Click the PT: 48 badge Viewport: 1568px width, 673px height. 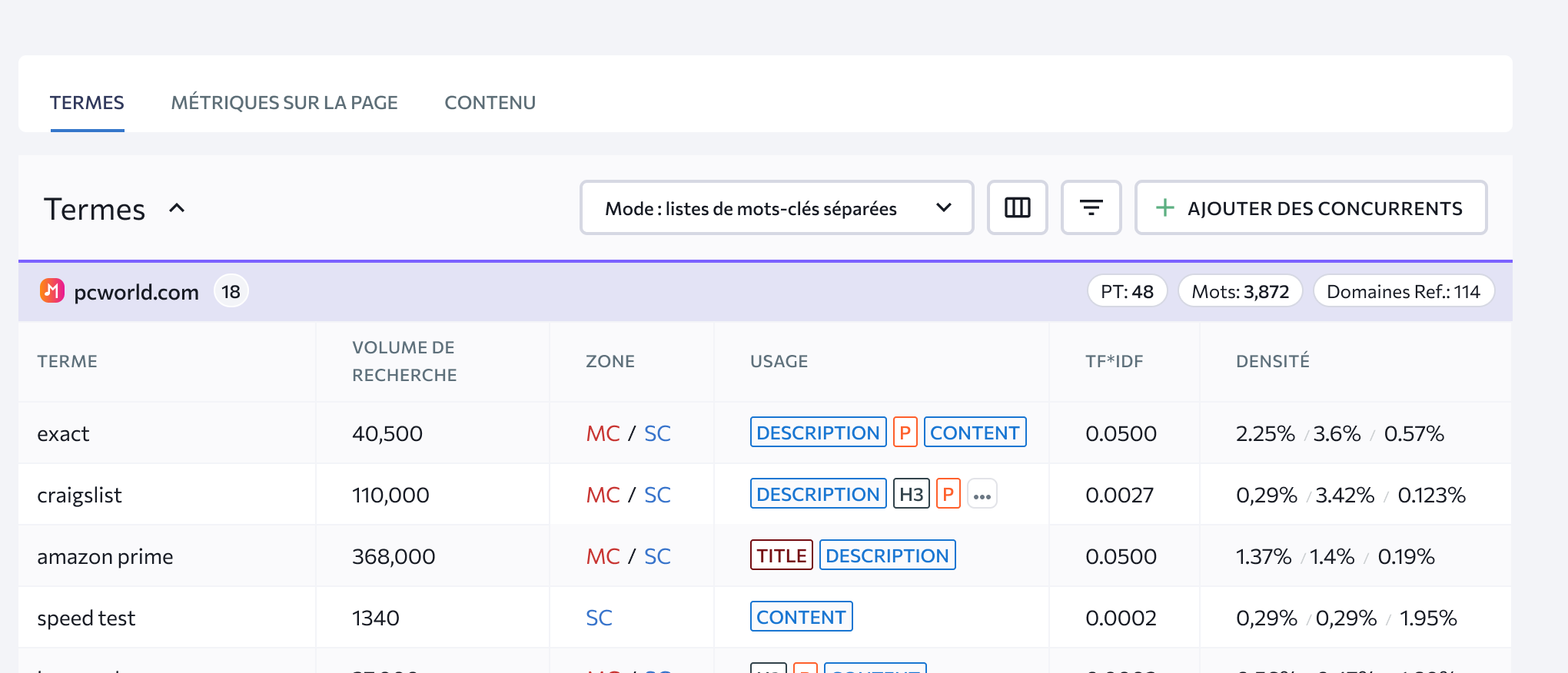(x=1127, y=291)
